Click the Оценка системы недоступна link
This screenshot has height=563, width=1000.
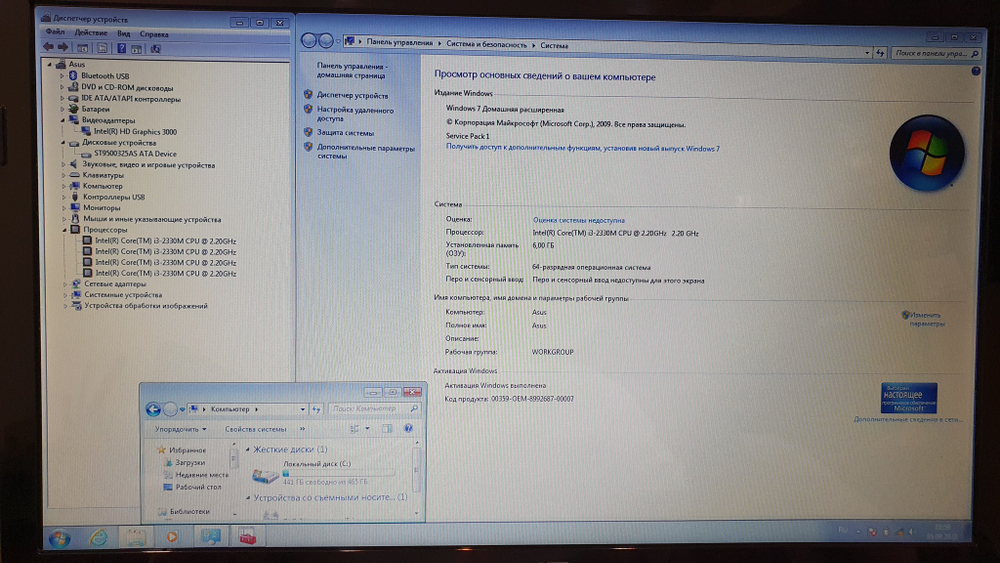578,221
